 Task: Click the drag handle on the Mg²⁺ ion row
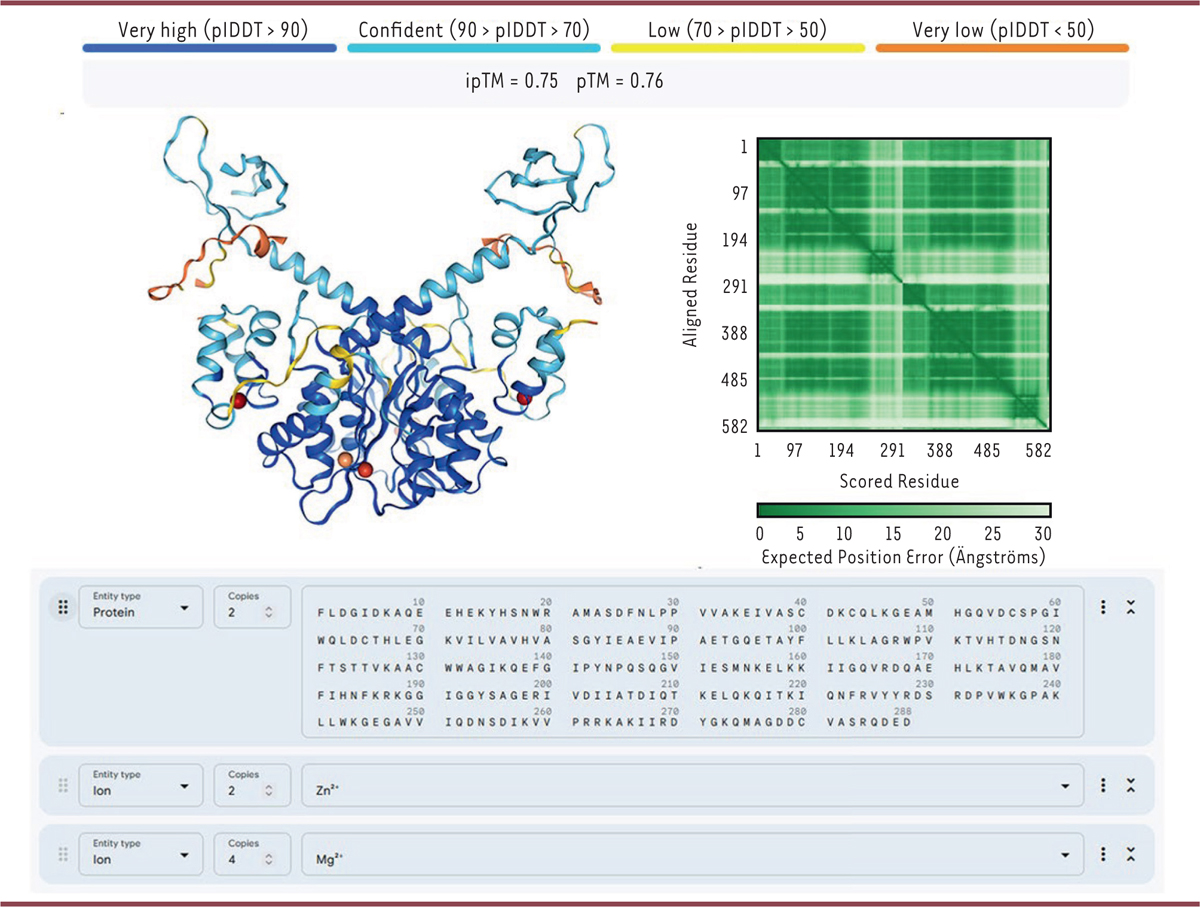click(61, 854)
